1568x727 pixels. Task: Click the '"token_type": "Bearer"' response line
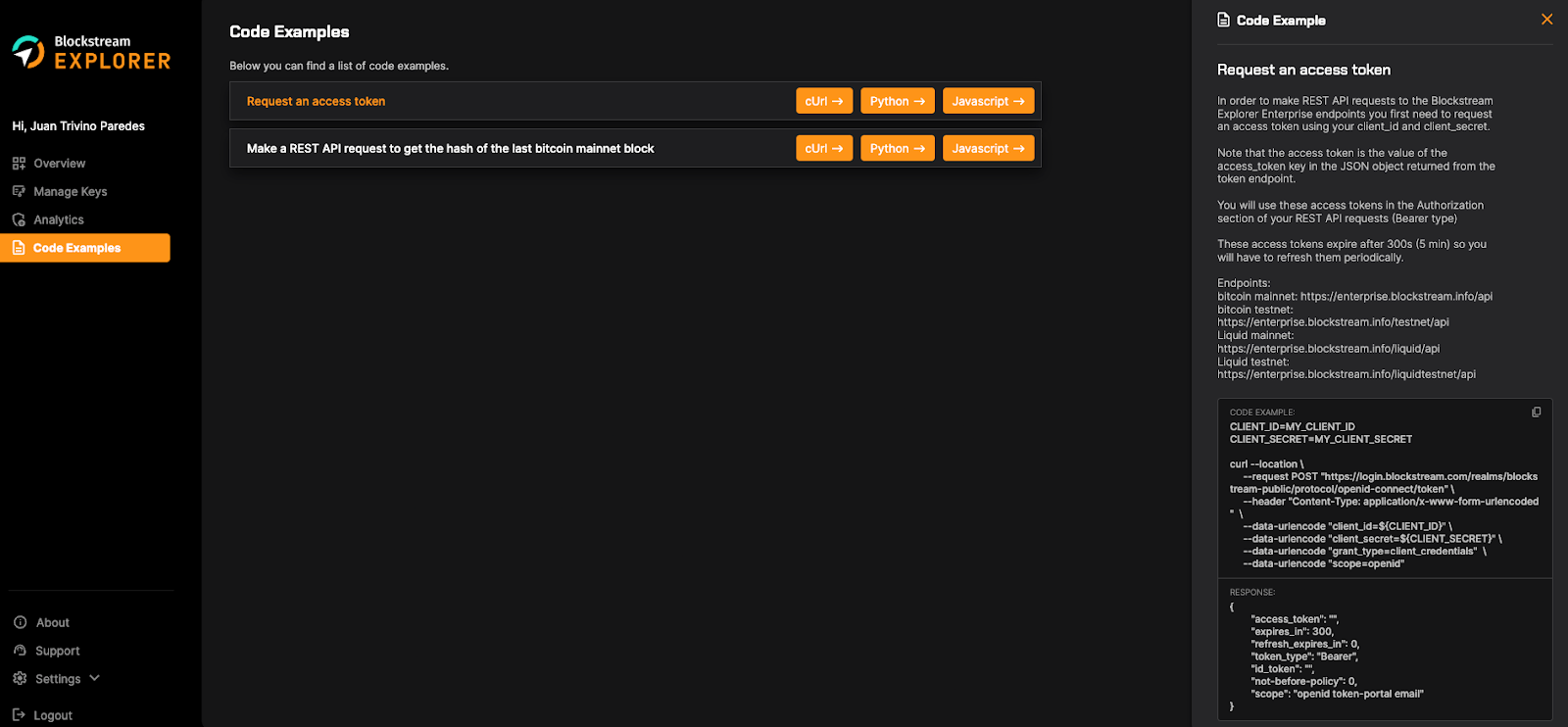(1304, 656)
